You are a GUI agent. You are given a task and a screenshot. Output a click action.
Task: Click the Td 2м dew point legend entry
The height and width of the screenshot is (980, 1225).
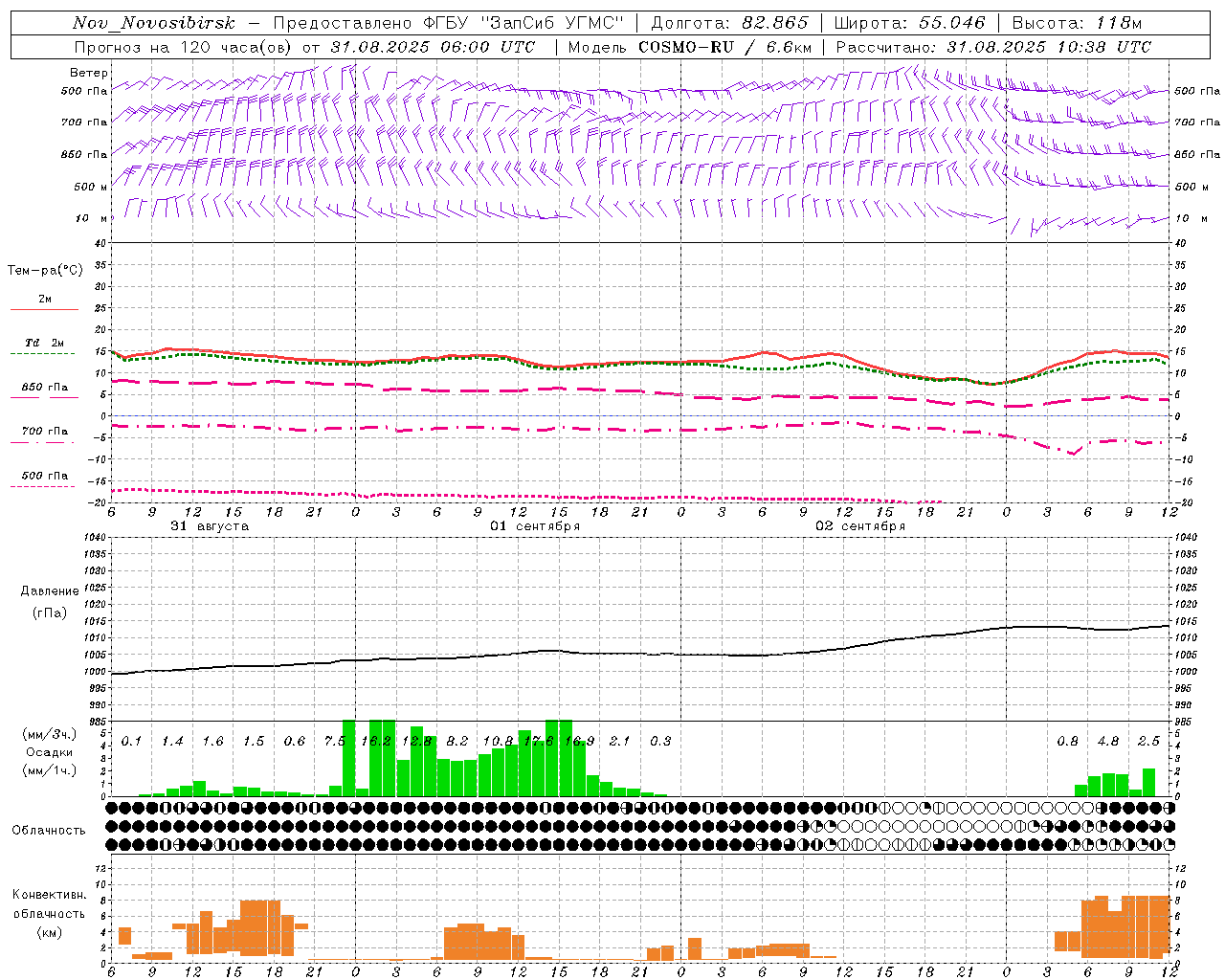click(44, 343)
